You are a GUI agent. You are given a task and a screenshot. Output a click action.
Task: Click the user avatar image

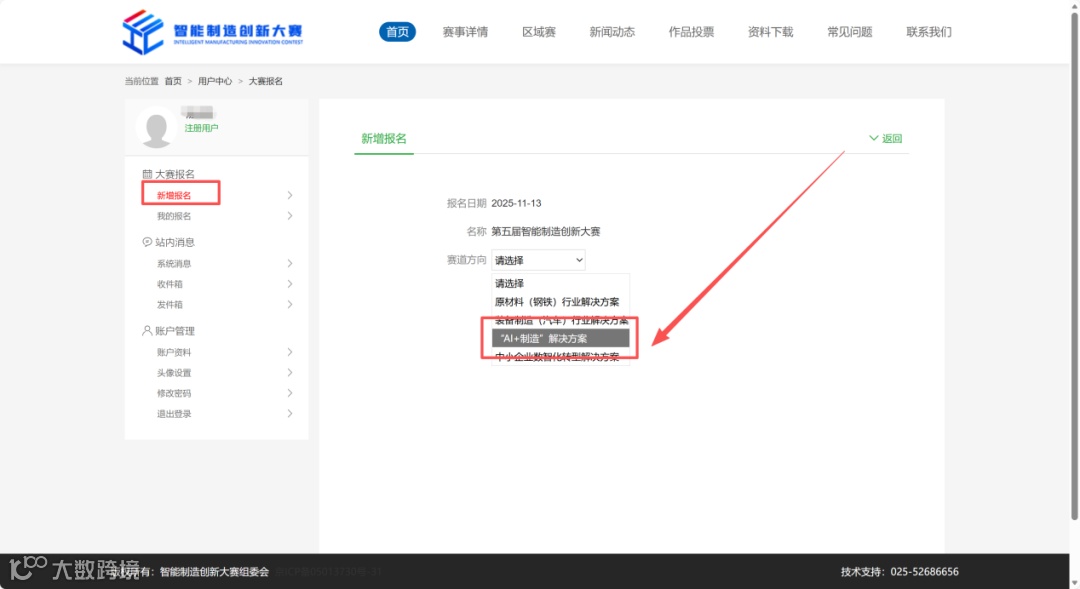coord(156,127)
